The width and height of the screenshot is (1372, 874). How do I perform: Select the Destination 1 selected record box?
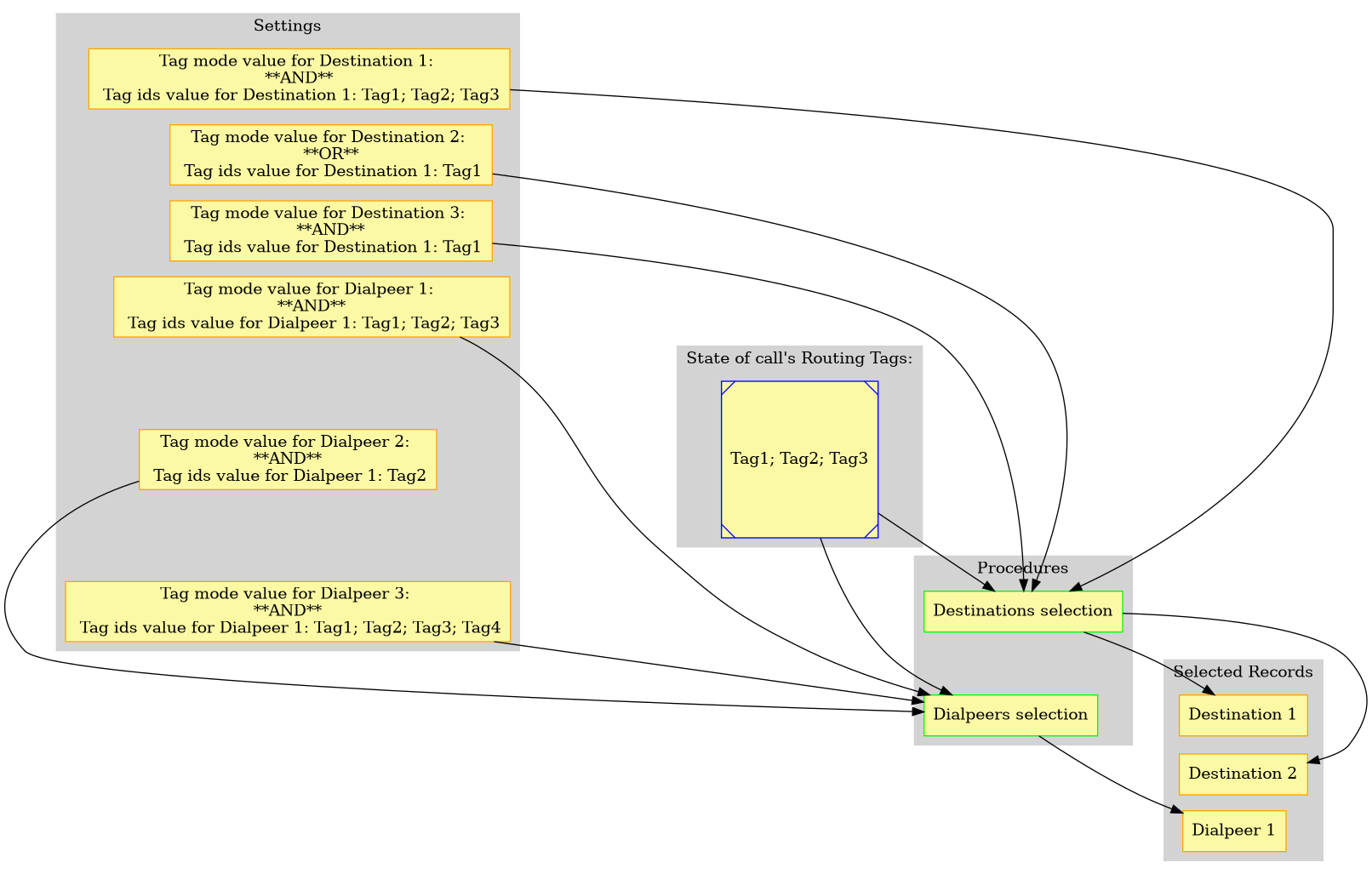click(1243, 715)
